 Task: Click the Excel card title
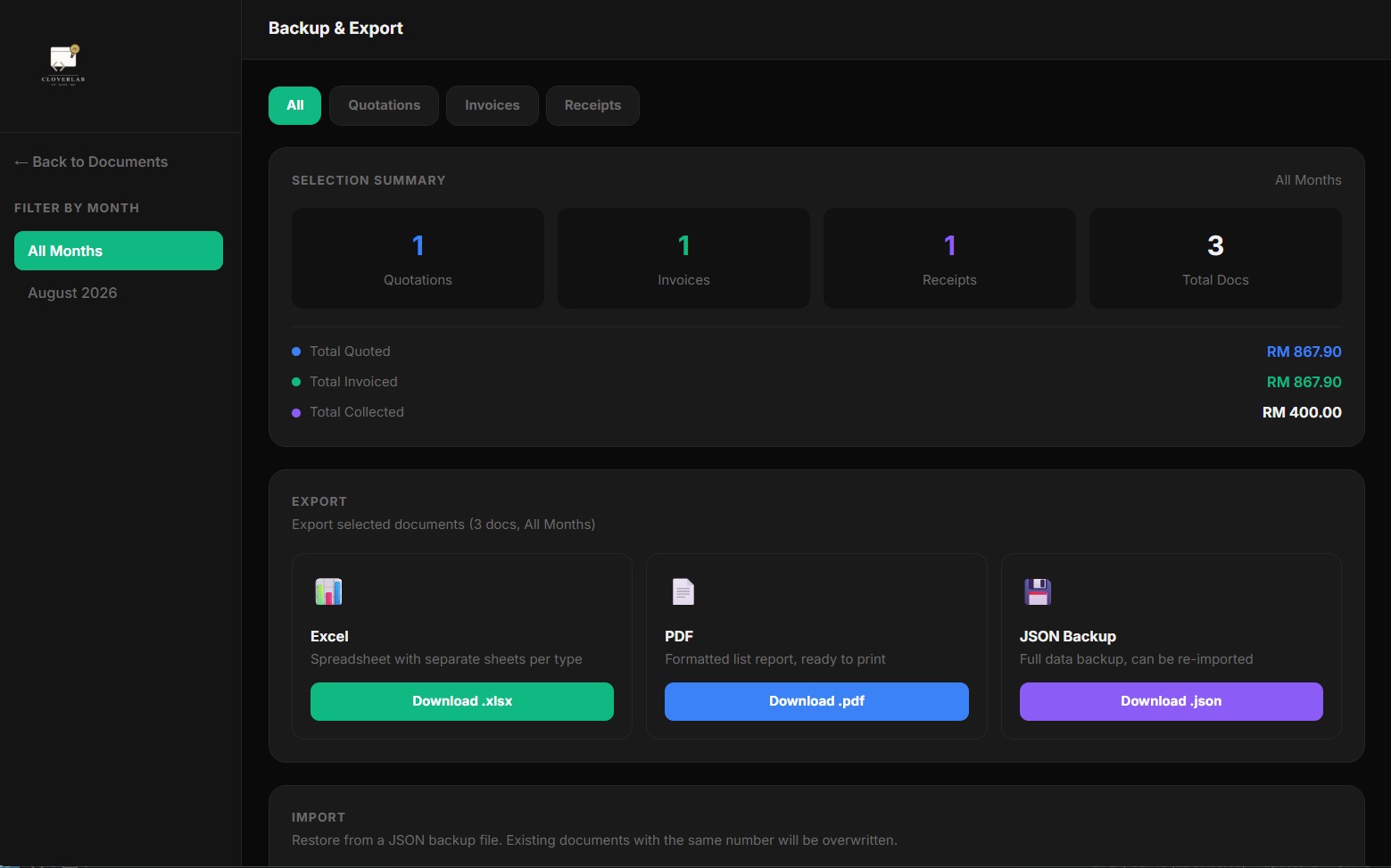(x=329, y=636)
